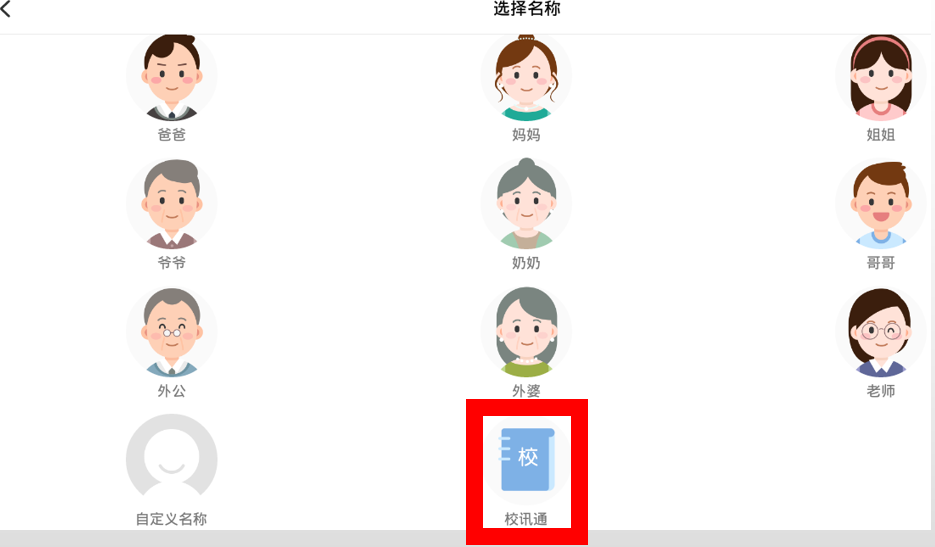Open the blue 校 notebook icon
The width and height of the screenshot is (935, 547).
click(x=527, y=459)
